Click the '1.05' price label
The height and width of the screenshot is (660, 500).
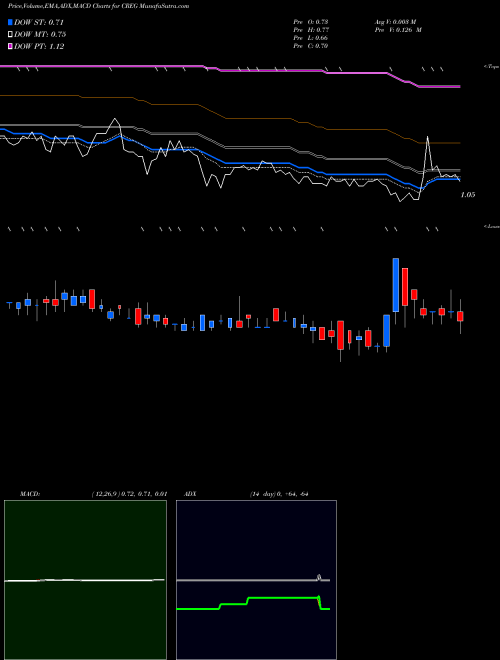click(468, 195)
